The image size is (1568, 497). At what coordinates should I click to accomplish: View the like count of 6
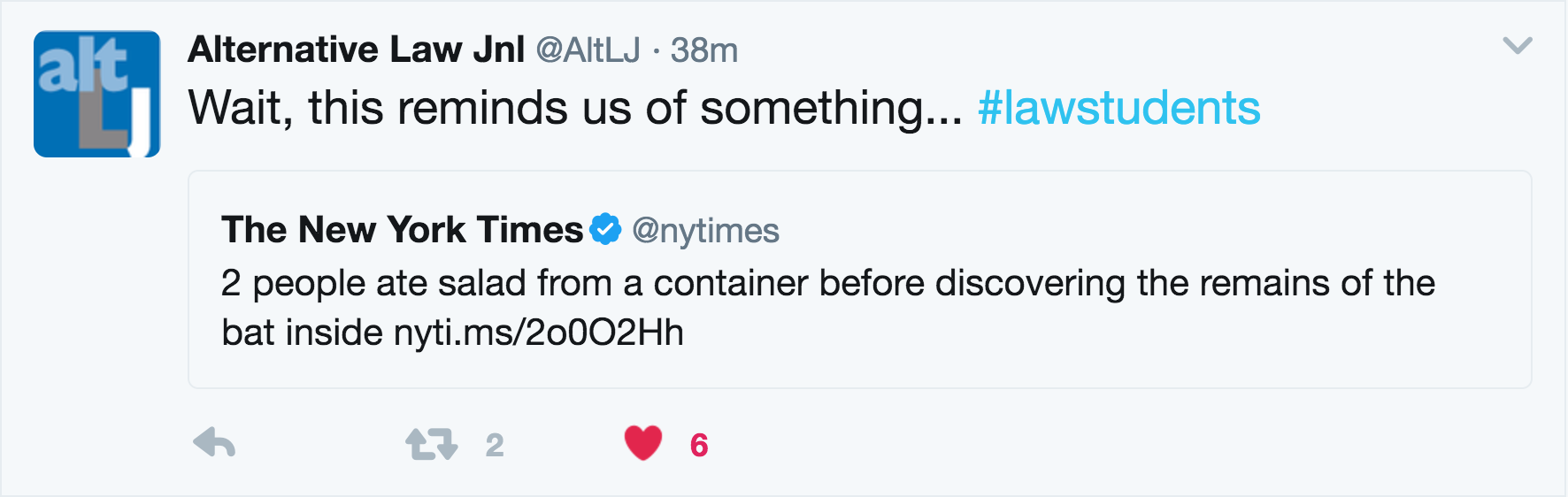(699, 445)
